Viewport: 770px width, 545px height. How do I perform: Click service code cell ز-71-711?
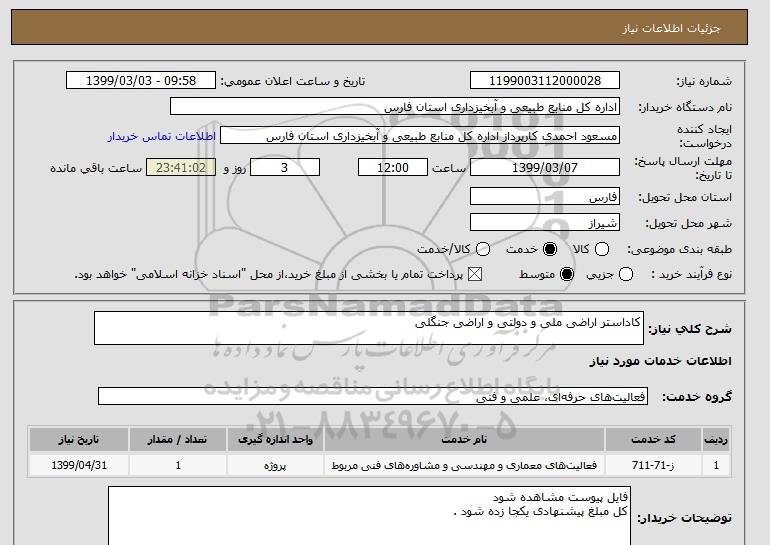pyautogui.click(x=653, y=465)
